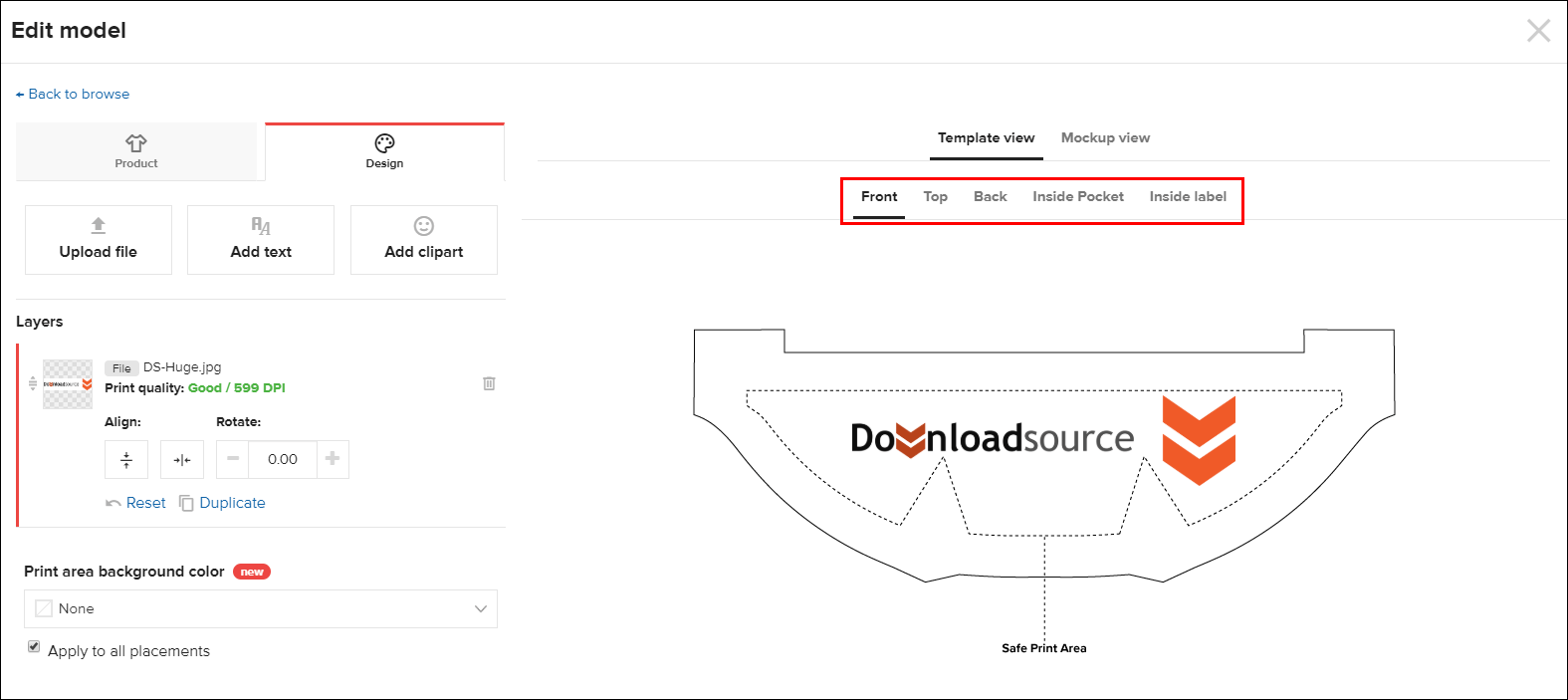Select the DS-Huge.jpg layer thumbnail
The width and height of the screenshot is (1568, 700).
(x=68, y=384)
